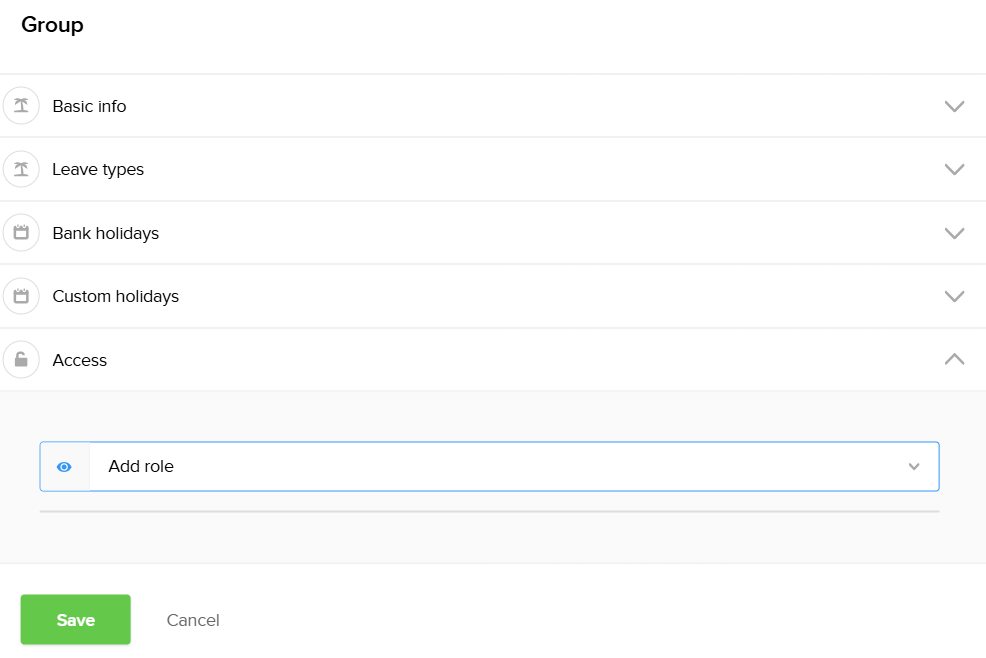Open the Add role dropdown arrow
The height and width of the screenshot is (658, 986).
913,467
